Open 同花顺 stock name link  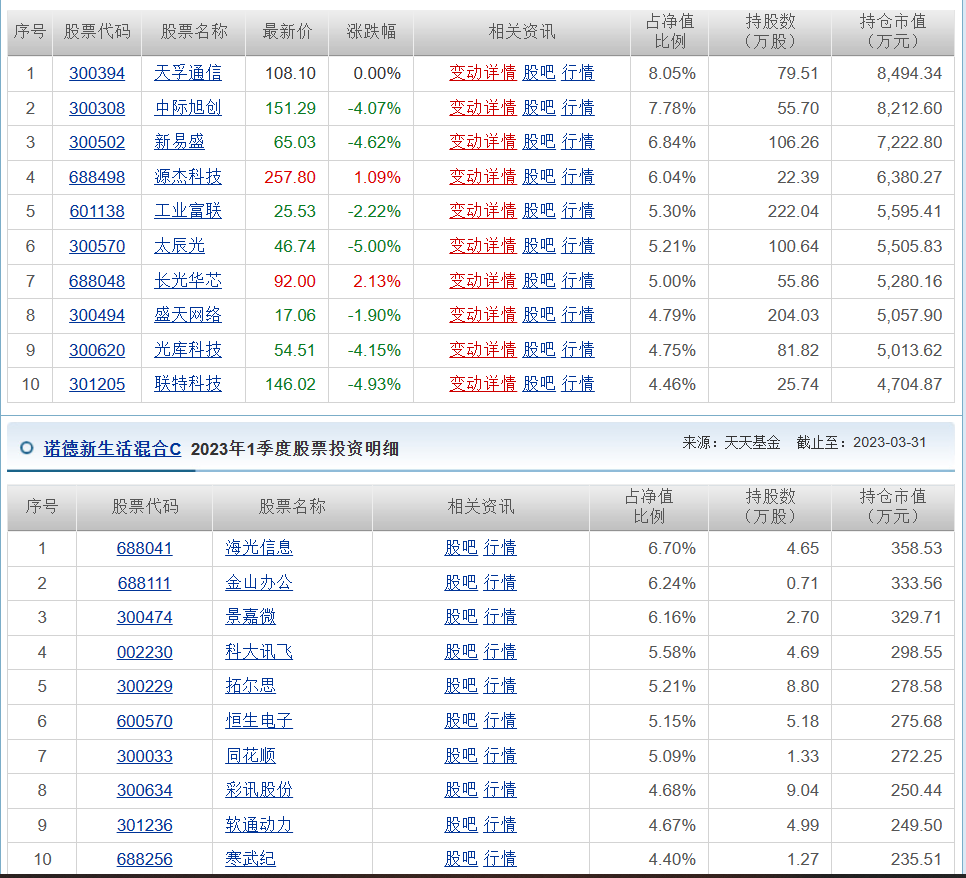[x=250, y=757]
